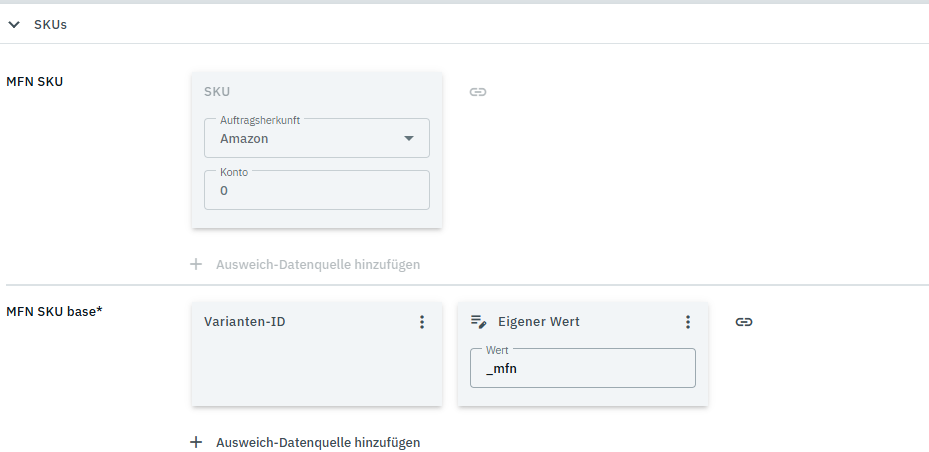Screen dimensions: 929x452
Task: Open the Varianten-ID three-dot menu
Action: (422, 322)
